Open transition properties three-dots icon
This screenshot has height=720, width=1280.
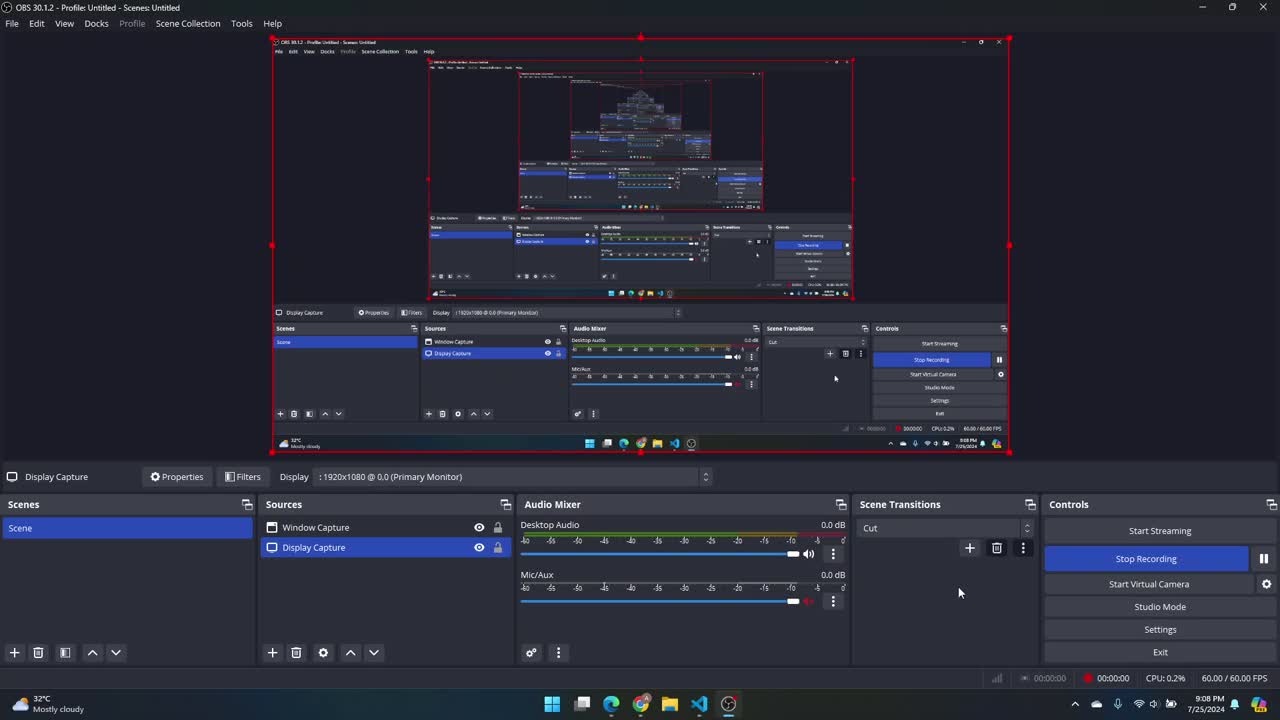click(1023, 548)
